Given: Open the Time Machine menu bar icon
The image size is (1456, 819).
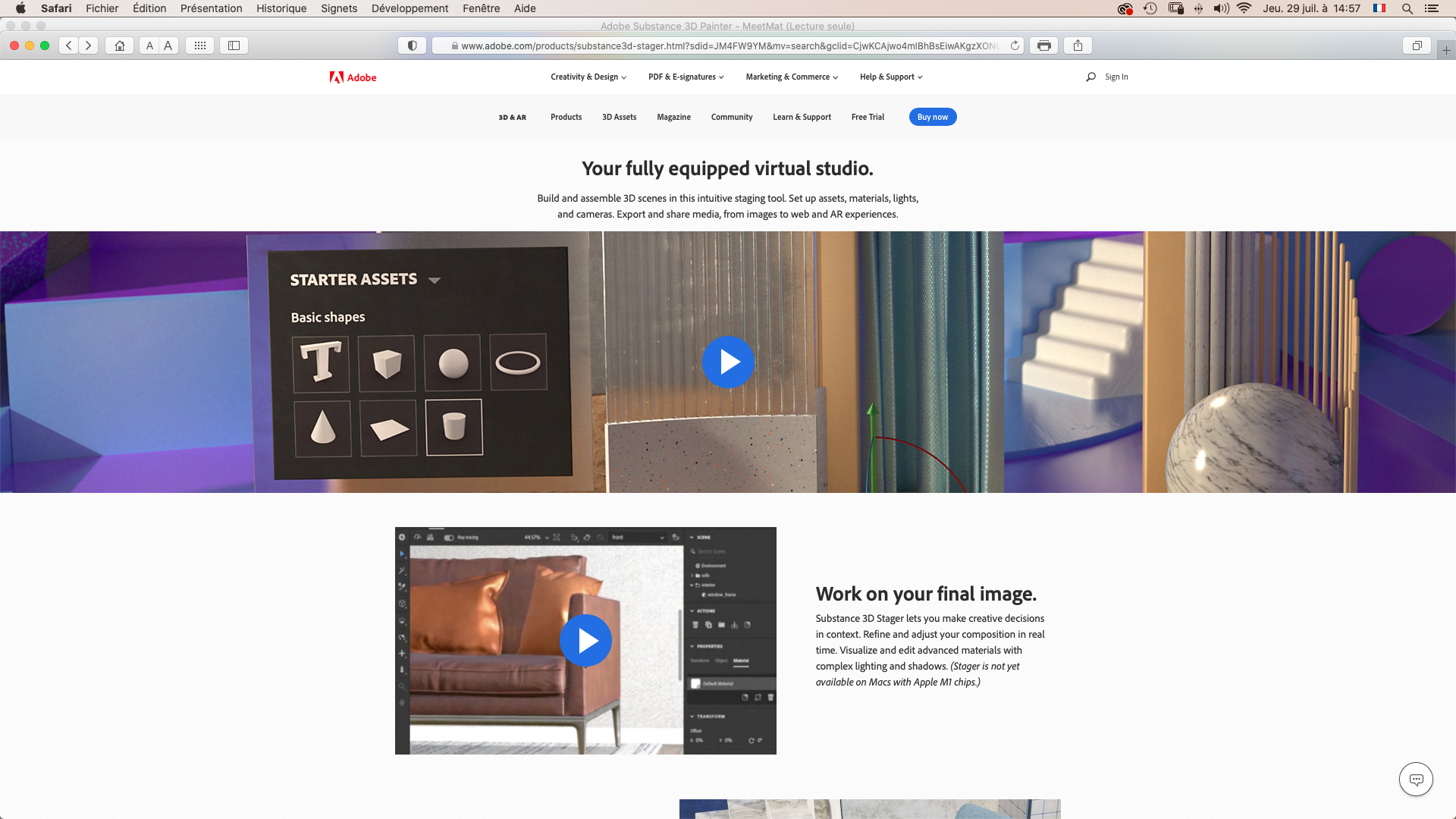Looking at the screenshot, I should [x=1150, y=8].
